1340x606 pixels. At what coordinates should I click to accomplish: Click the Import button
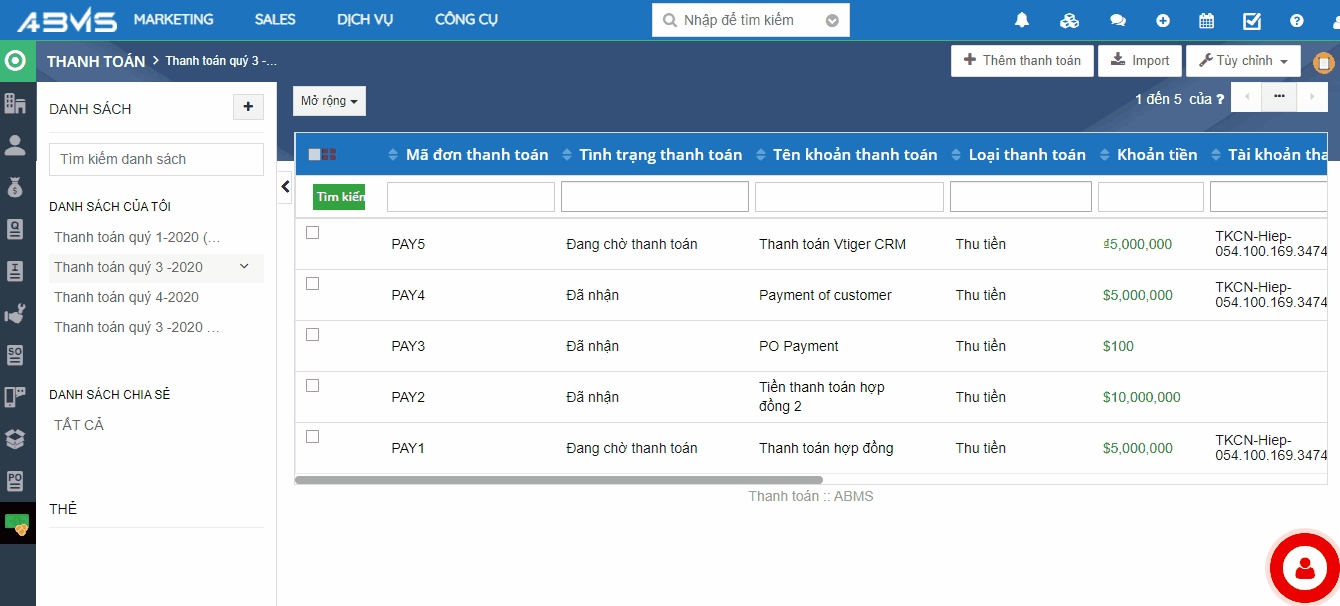click(1140, 61)
